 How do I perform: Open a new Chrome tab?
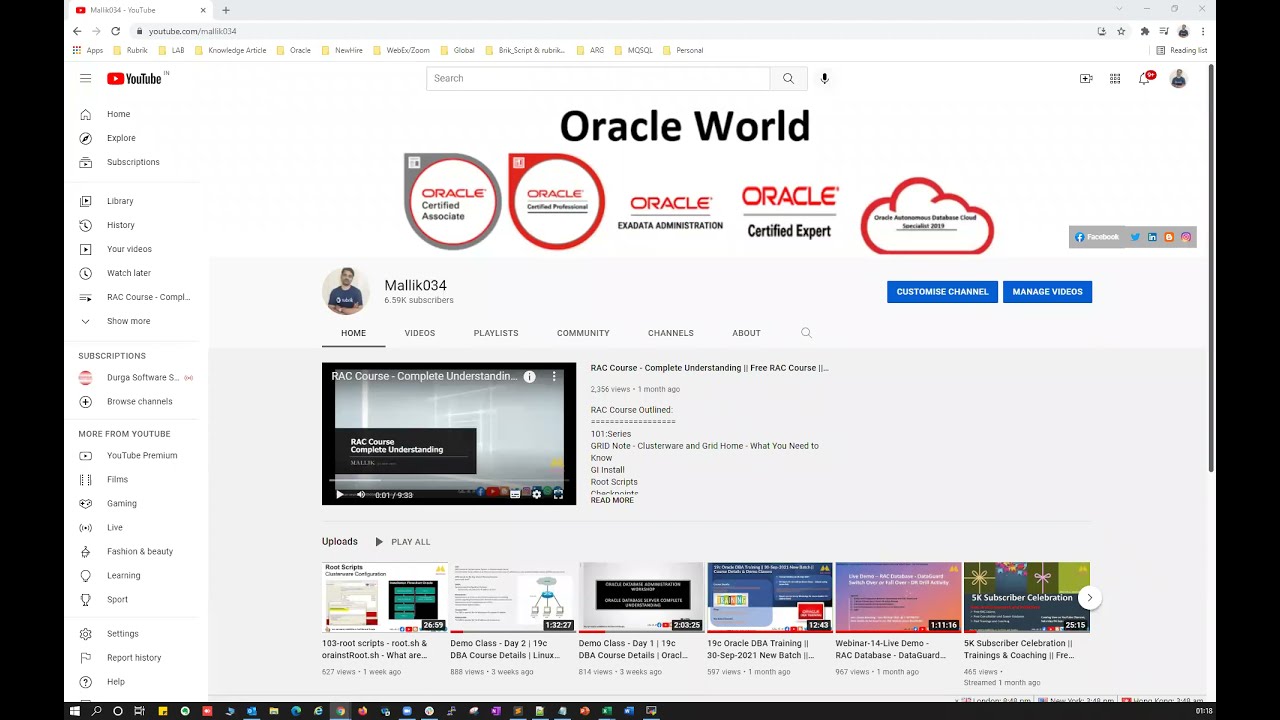point(226,10)
